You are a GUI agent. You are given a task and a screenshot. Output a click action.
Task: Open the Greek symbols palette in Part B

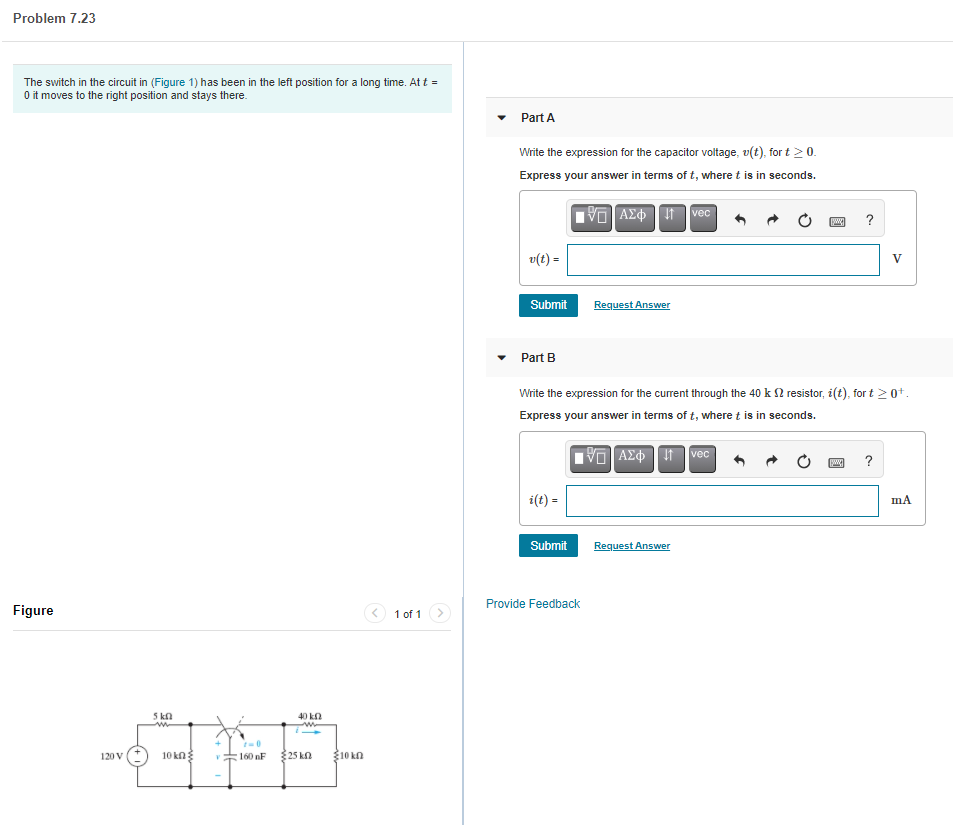[634, 459]
